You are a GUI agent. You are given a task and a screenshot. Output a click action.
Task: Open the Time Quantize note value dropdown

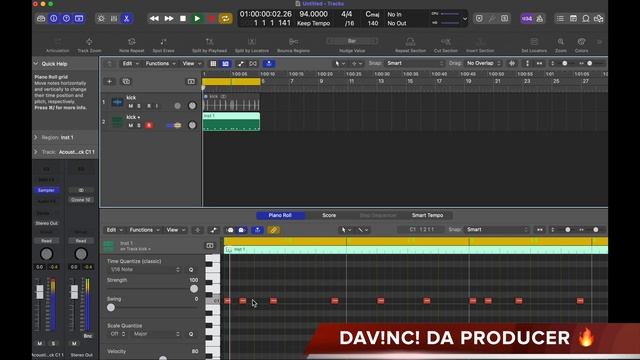point(144,269)
